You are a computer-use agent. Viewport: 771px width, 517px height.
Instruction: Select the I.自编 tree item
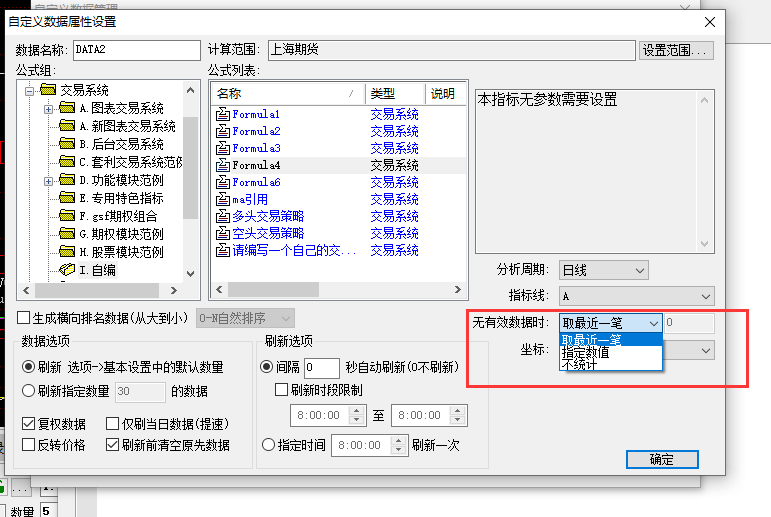(x=97, y=270)
